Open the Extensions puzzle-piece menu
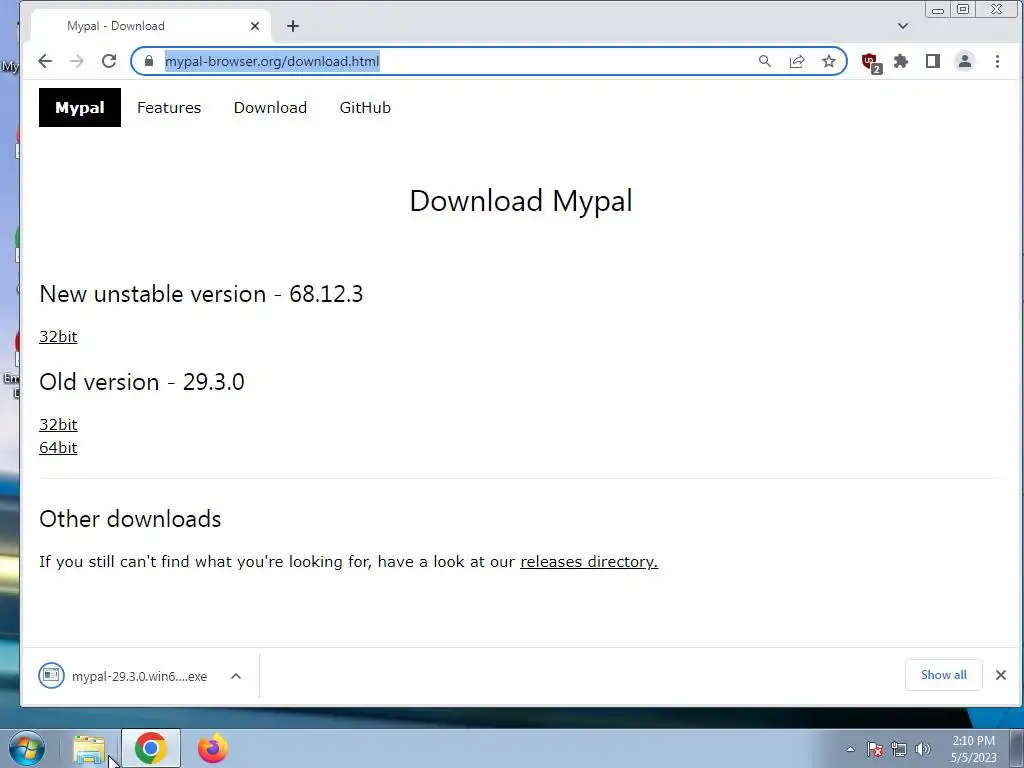The image size is (1024, 768). 901,61
